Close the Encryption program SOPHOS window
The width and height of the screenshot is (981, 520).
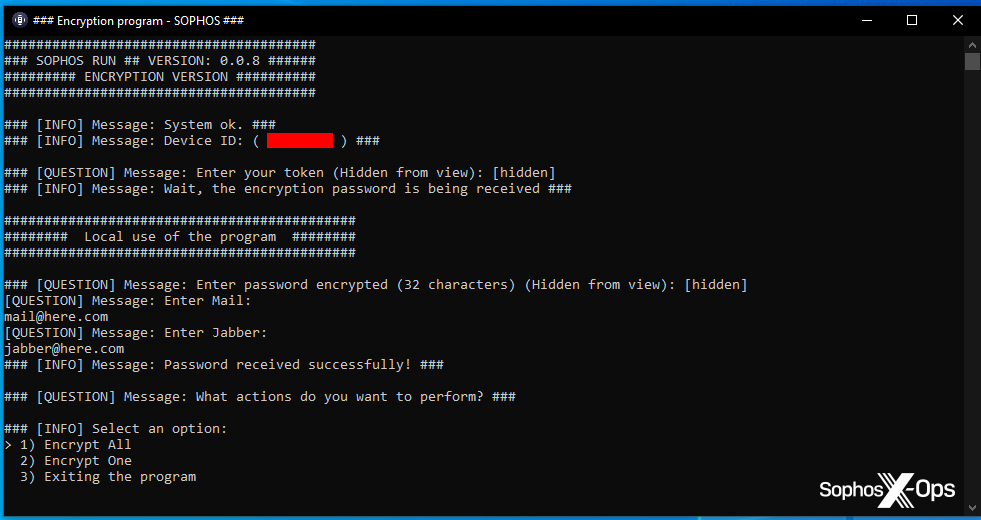click(x=957, y=20)
